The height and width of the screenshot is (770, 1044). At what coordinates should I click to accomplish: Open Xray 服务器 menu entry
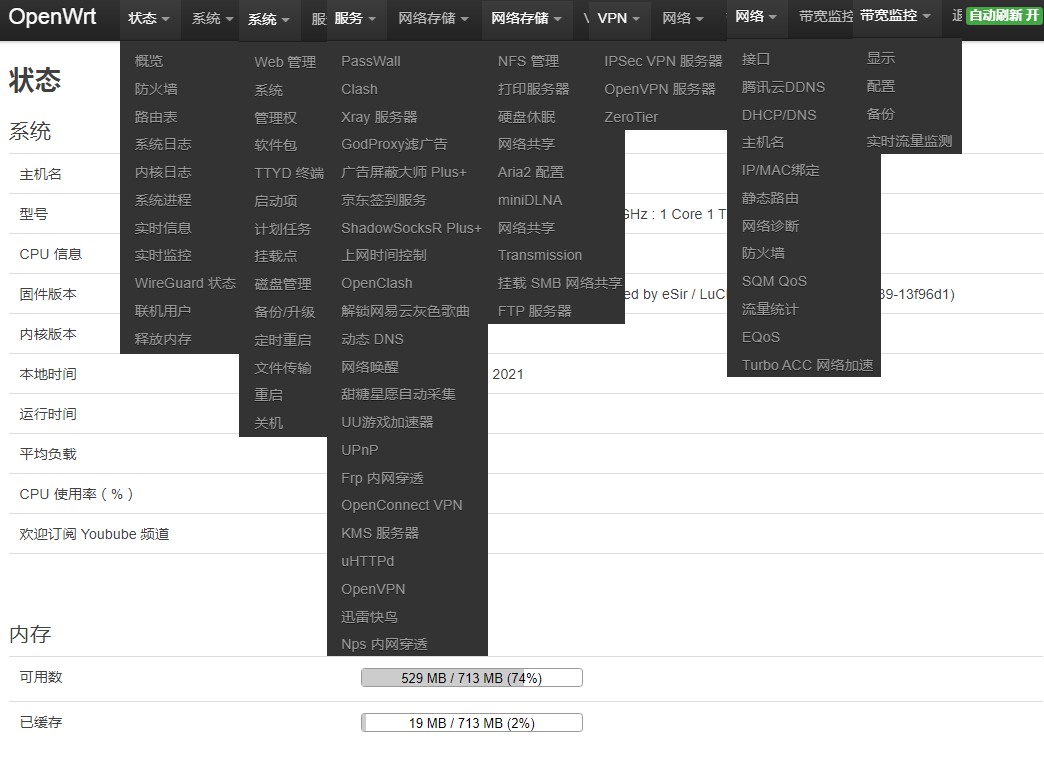[379, 117]
